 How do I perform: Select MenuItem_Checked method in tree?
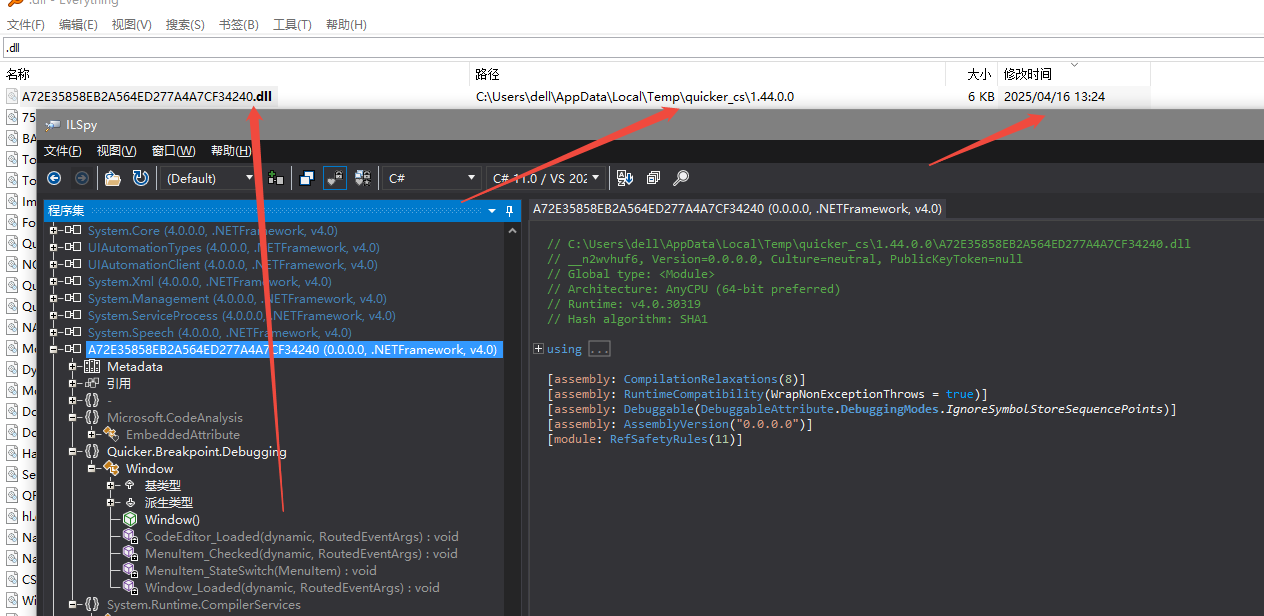point(301,554)
